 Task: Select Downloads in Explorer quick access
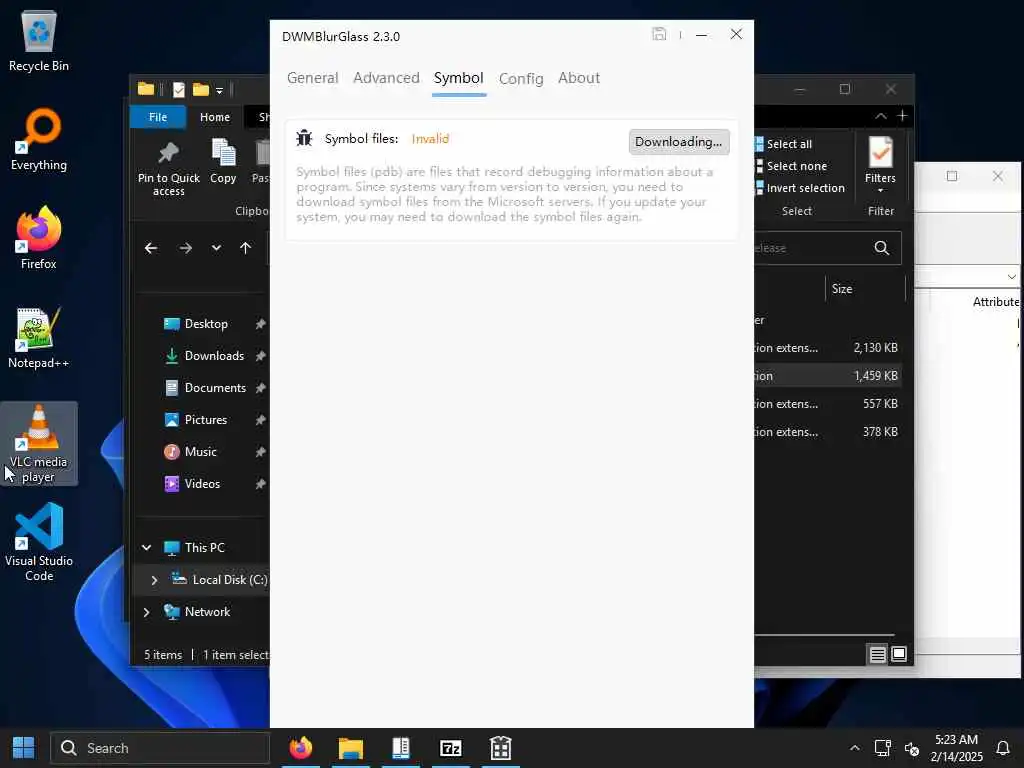[214, 356]
